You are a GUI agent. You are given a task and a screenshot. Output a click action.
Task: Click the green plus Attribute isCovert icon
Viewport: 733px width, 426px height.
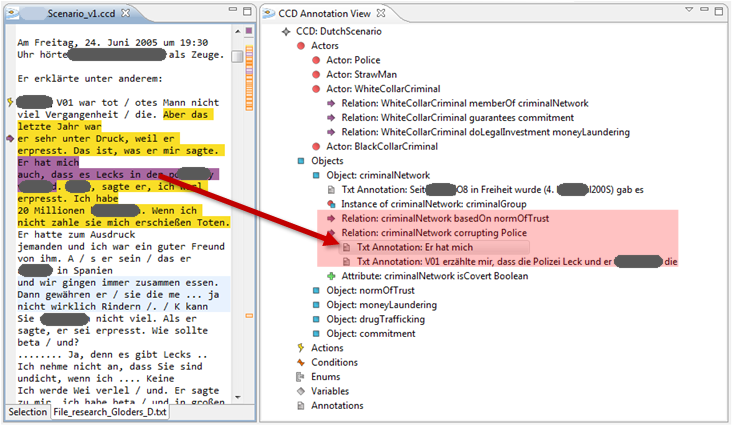331,276
